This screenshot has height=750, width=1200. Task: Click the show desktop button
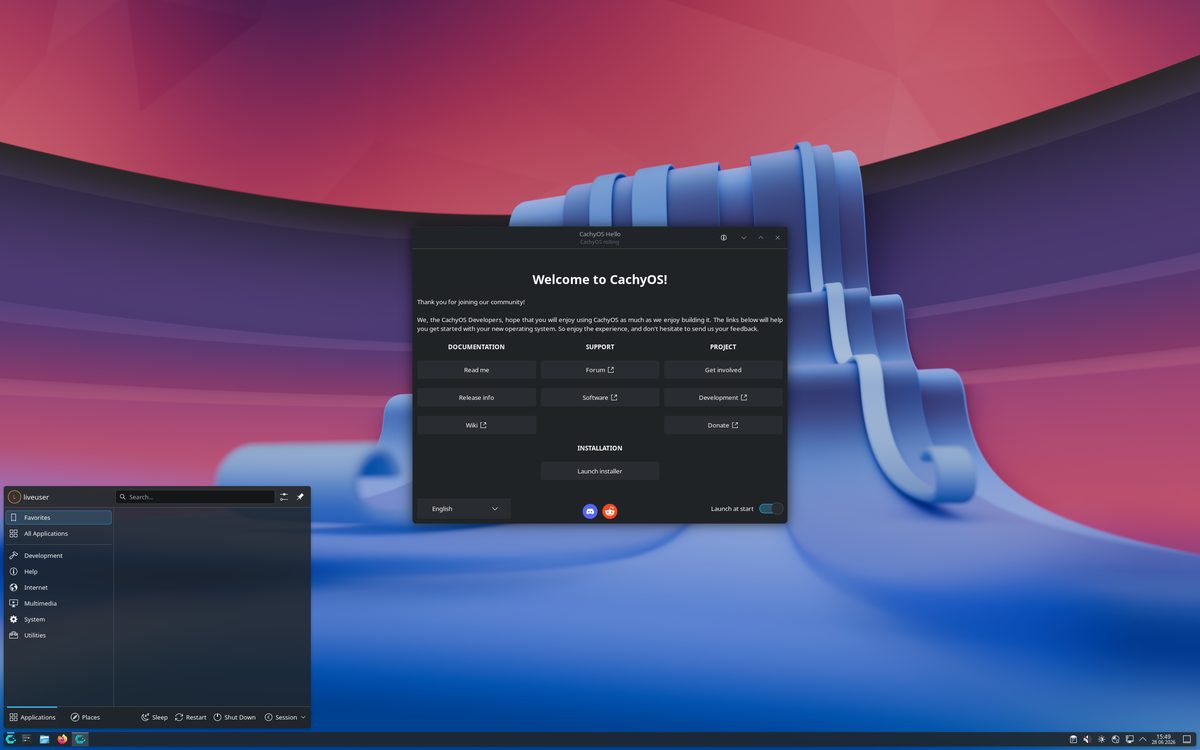[x=1186, y=739]
